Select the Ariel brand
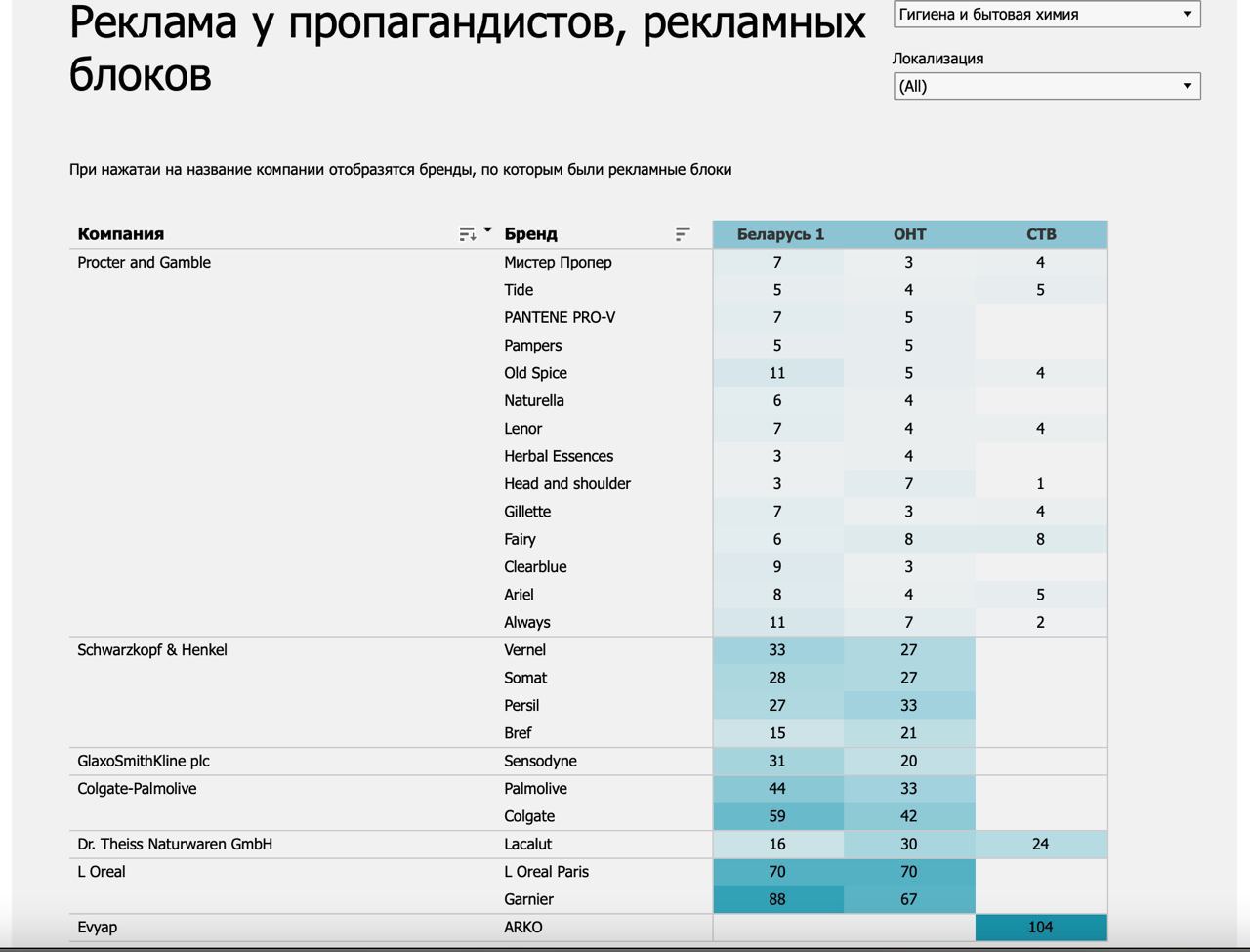The height and width of the screenshot is (952, 1250). [x=519, y=595]
